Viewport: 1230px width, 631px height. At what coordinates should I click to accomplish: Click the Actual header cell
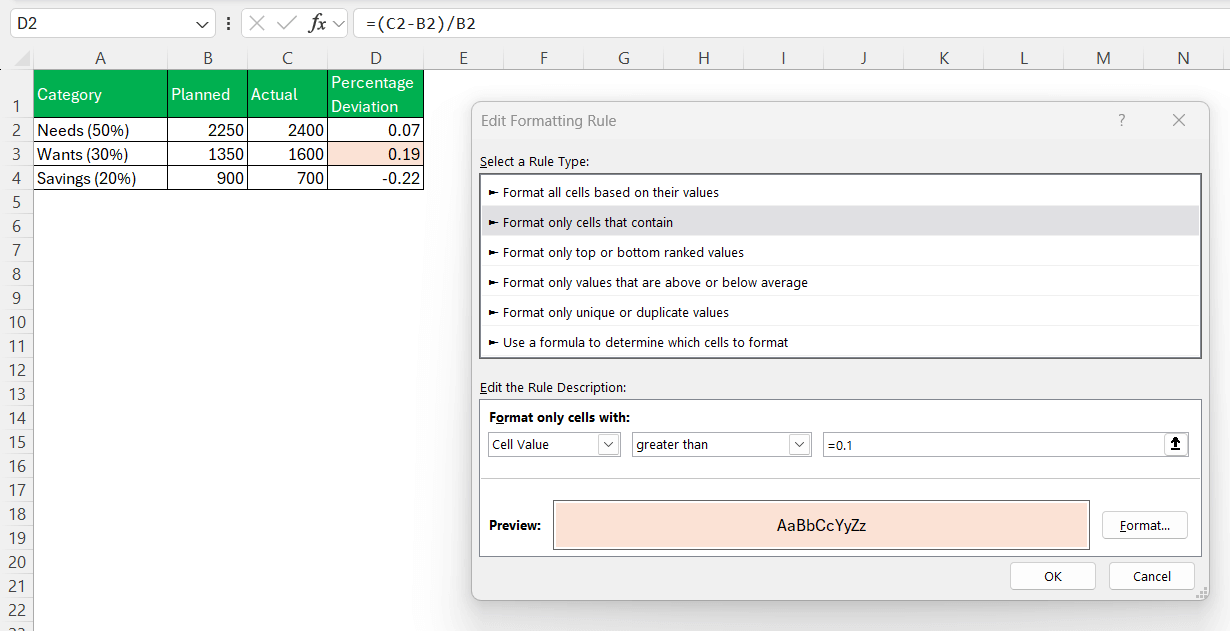click(x=287, y=94)
